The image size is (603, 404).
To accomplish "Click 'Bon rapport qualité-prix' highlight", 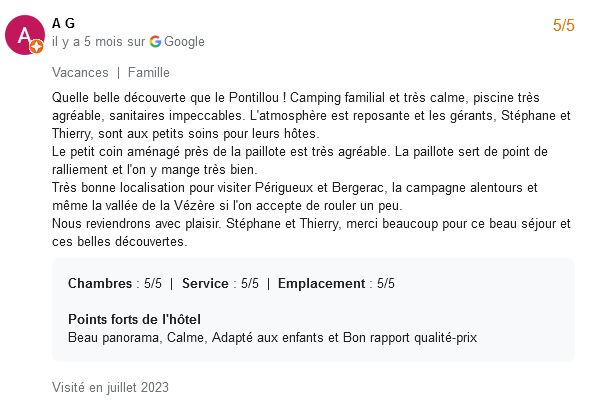I will tap(410, 337).
